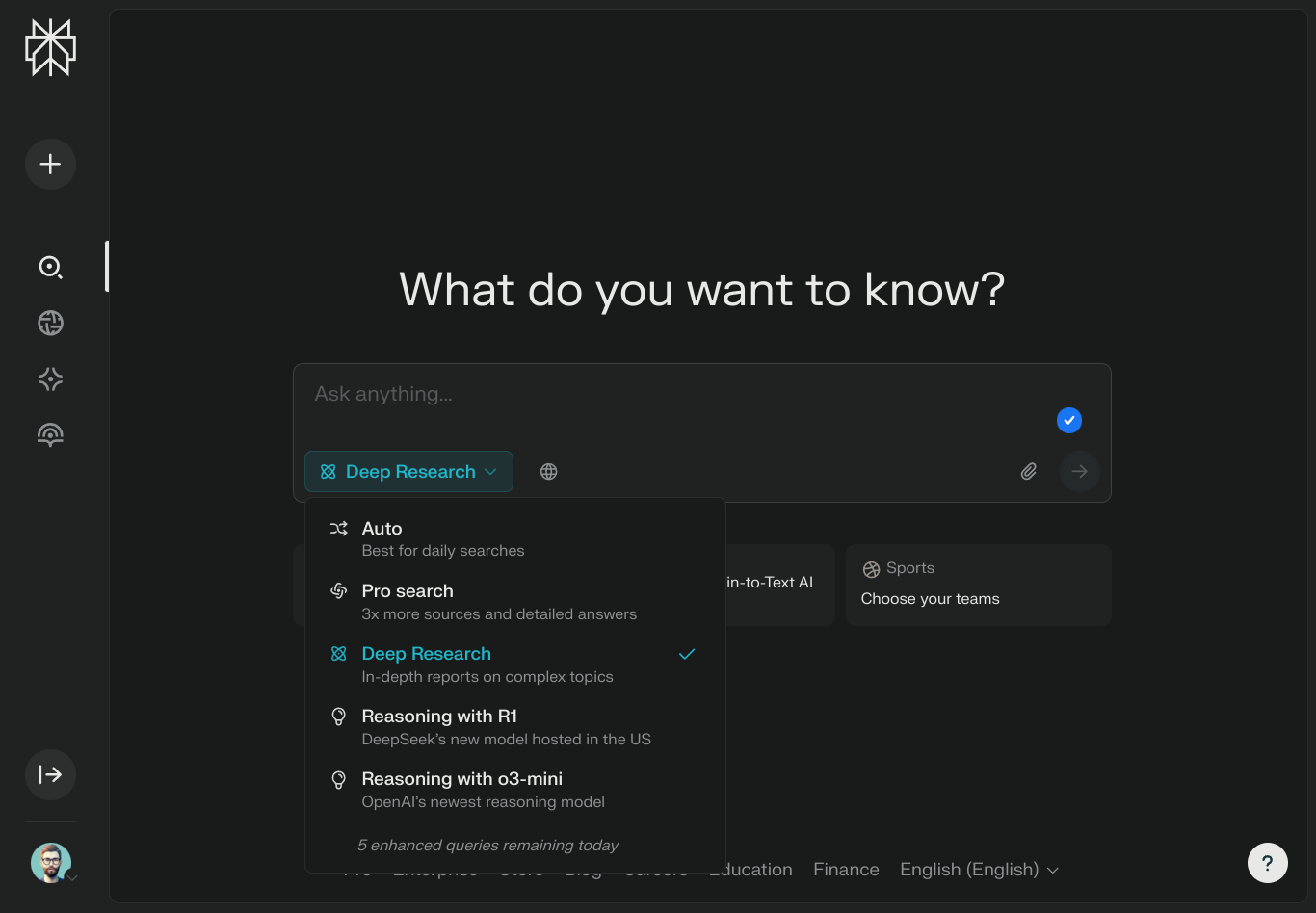The image size is (1316, 913).
Task: Open the user profile avatar menu
Action: 51,863
